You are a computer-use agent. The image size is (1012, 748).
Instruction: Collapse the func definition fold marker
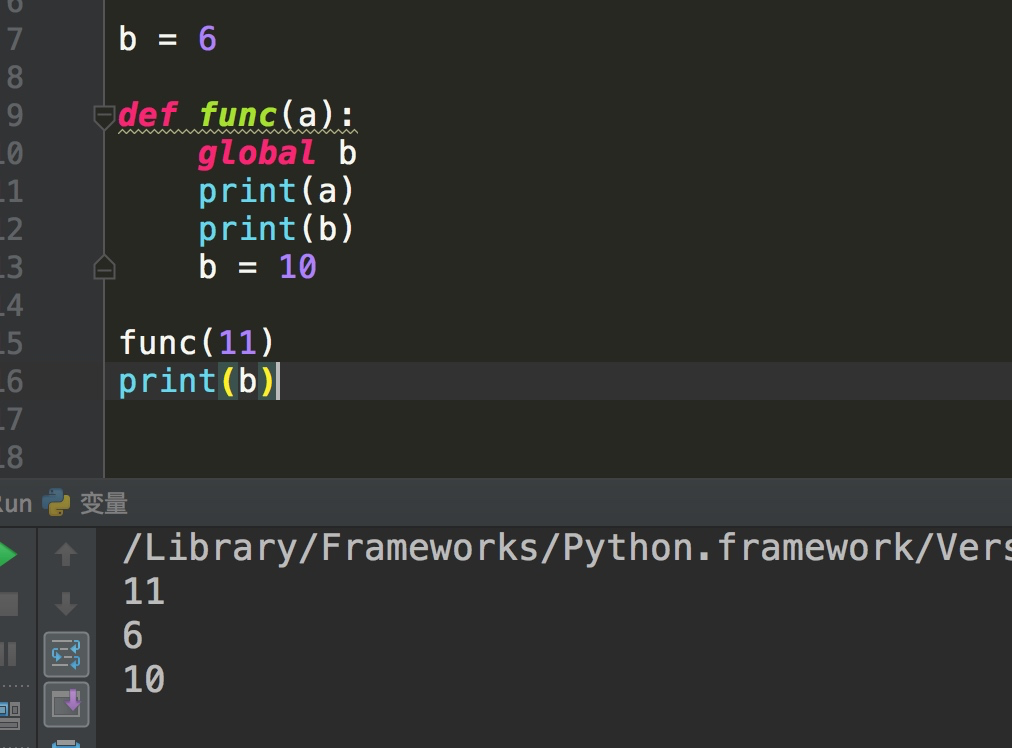(x=104, y=117)
